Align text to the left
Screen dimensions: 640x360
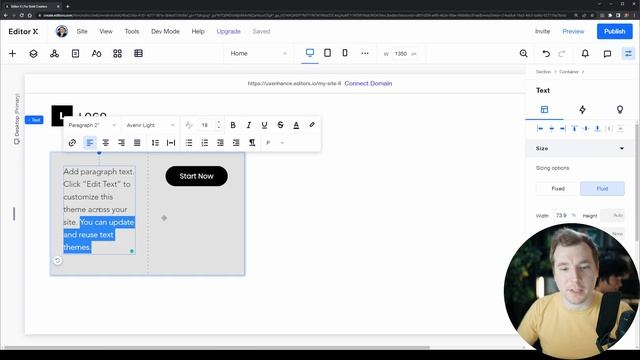point(90,142)
